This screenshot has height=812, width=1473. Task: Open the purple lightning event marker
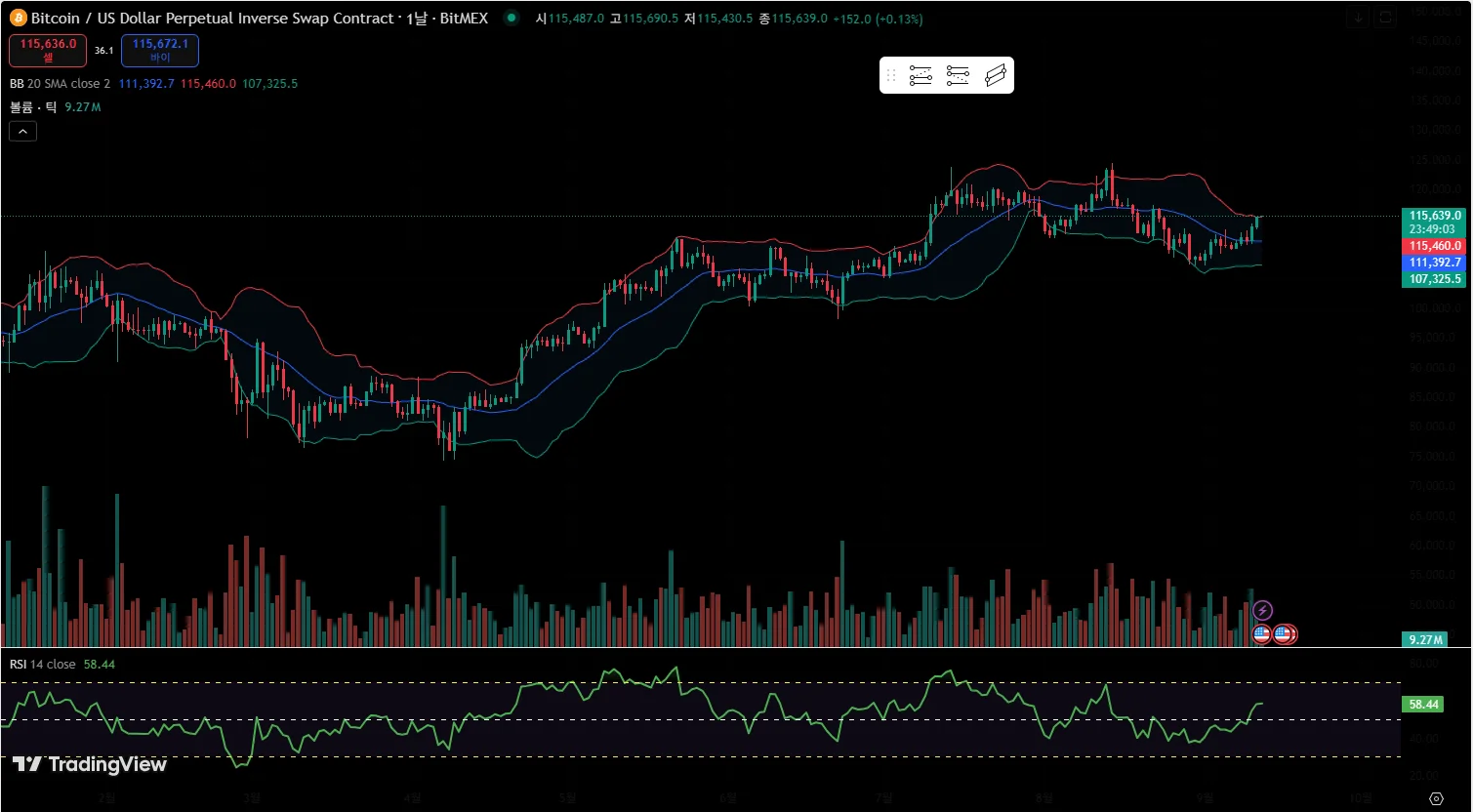[1262, 611]
